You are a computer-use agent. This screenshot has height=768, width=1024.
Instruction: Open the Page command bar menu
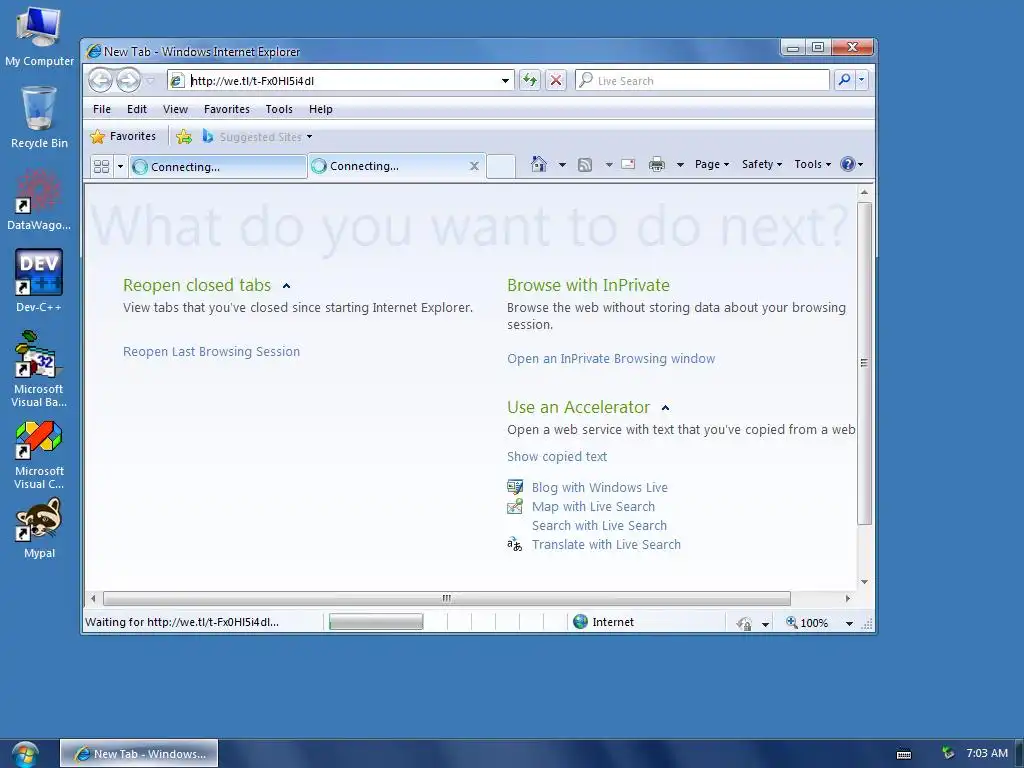(x=712, y=165)
